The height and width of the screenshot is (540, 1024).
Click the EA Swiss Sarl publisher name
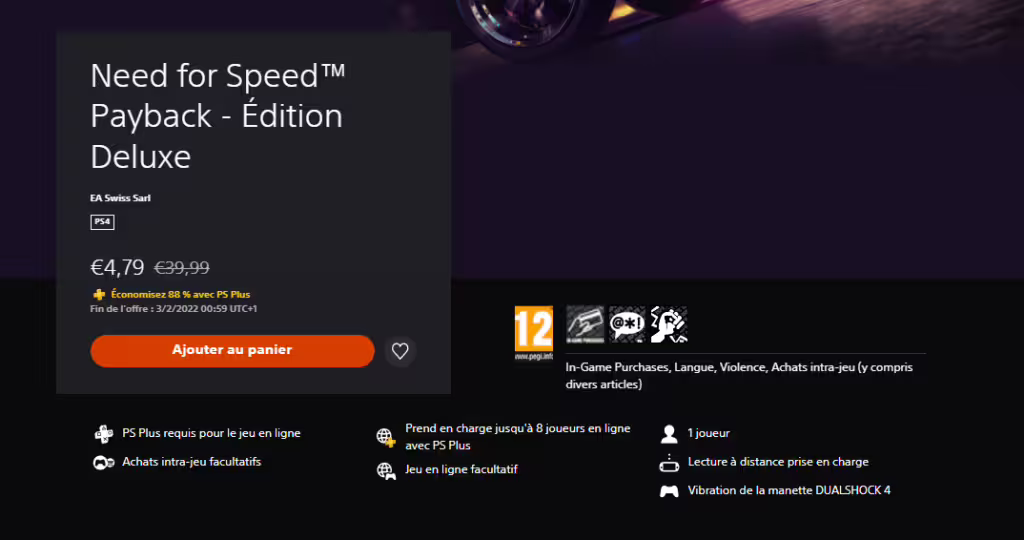(120, 198)
